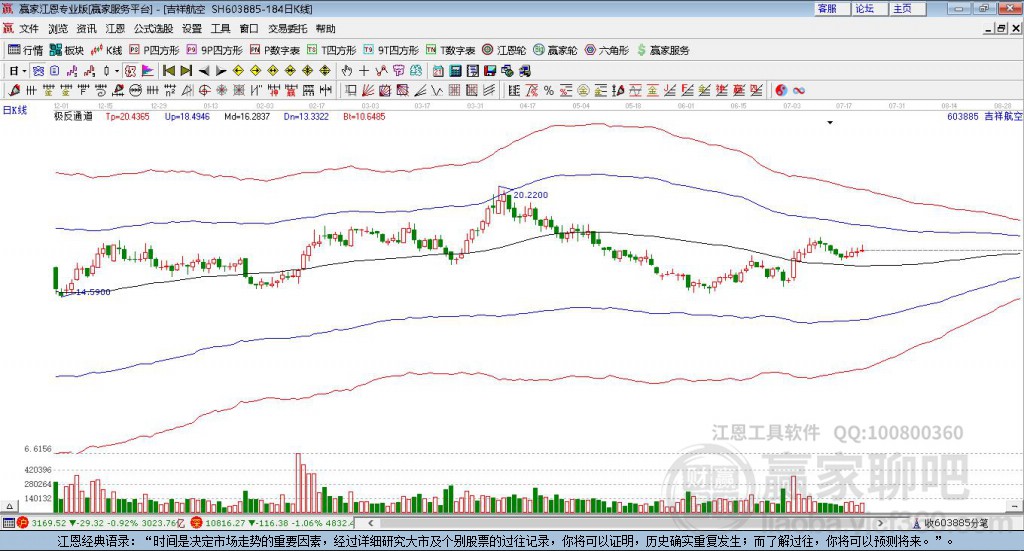Click the 20.2200 high price marker
The height and width of the screenshot is (551, 1024).
530,194
